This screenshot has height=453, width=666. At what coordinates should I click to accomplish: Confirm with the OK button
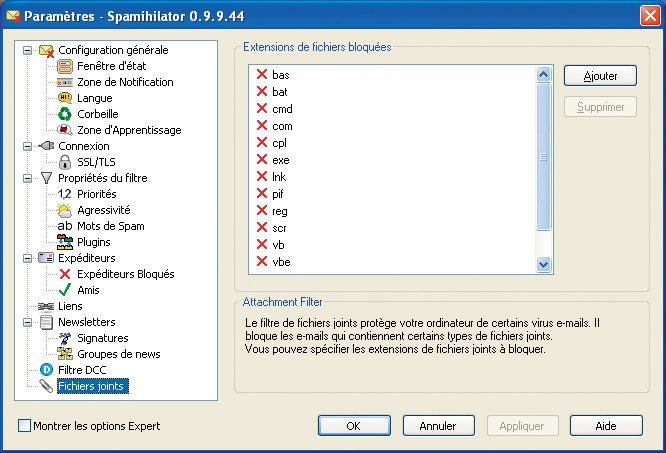pyautogui.click(x=354, y=426)
